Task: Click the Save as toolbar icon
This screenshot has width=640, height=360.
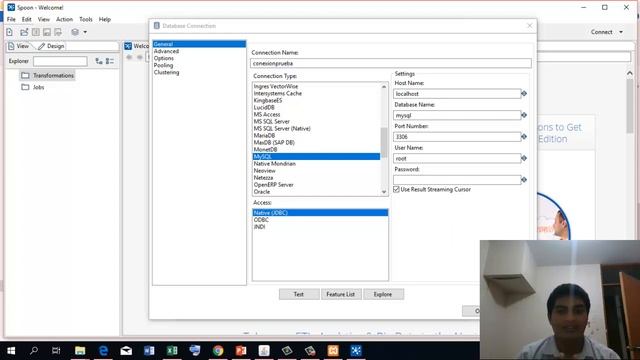Action: pos(58,32)
